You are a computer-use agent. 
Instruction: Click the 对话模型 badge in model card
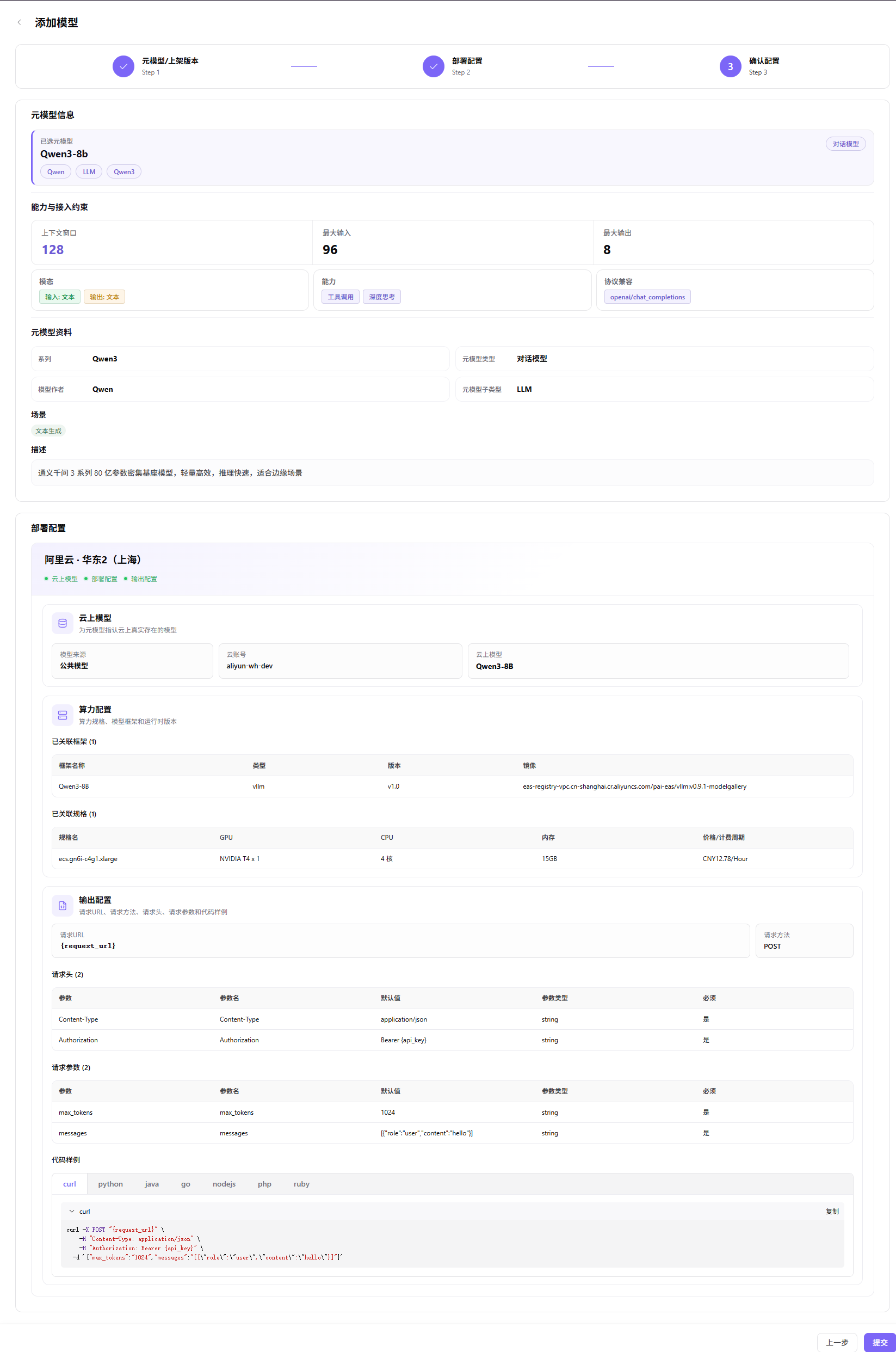[846, 144]
